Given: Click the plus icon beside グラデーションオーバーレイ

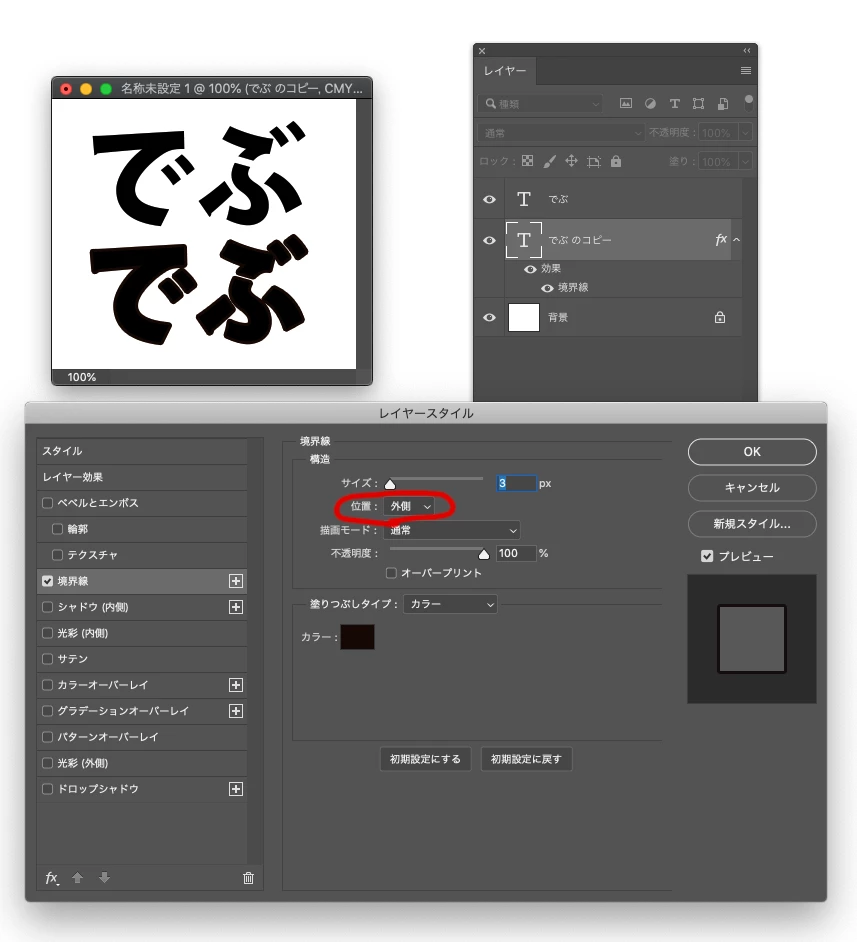Looking at the screenshot, I should (236, 711).
